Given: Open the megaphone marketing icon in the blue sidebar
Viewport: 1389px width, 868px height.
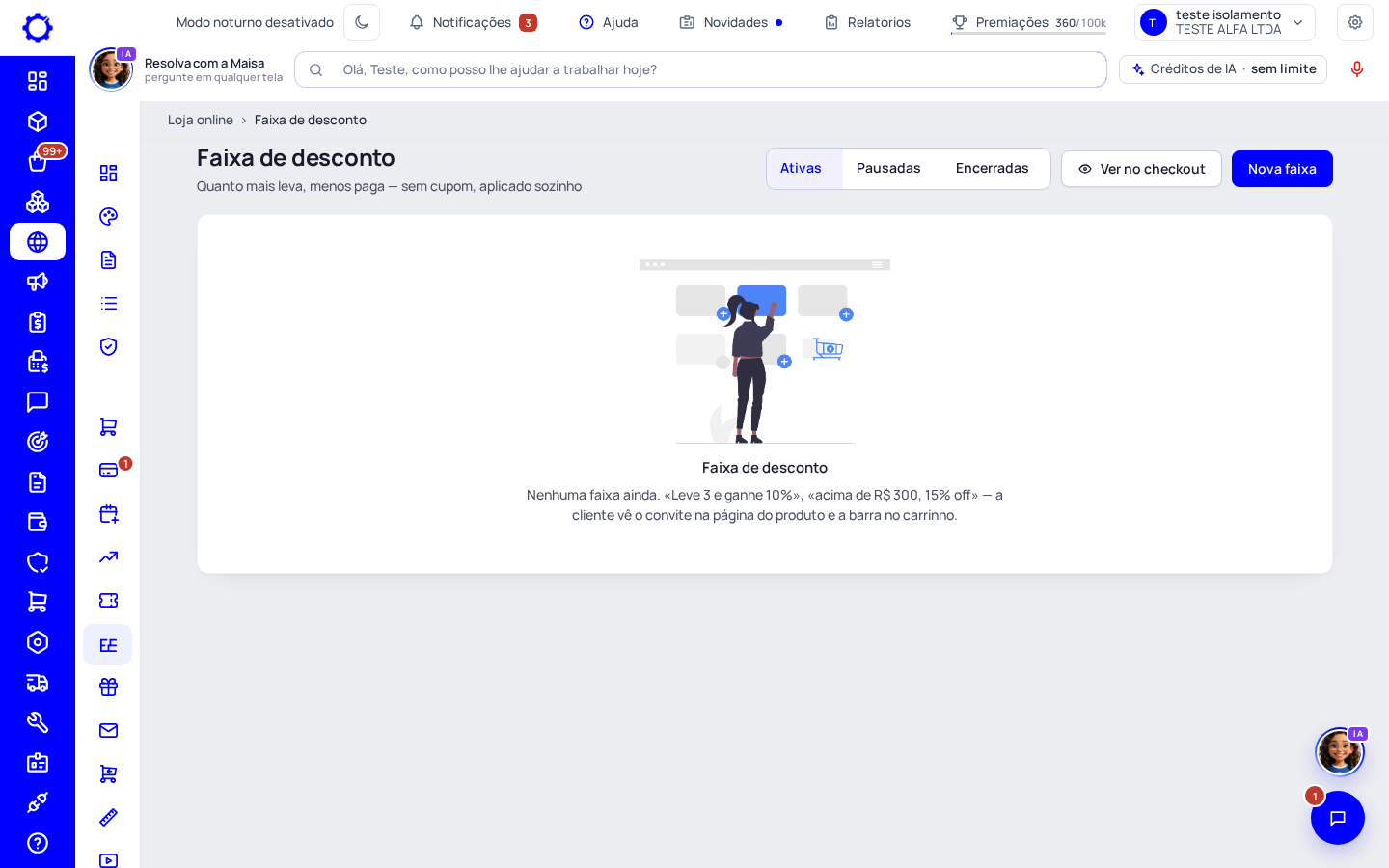Looking at the screenshot, I should [x=38, y=282].
